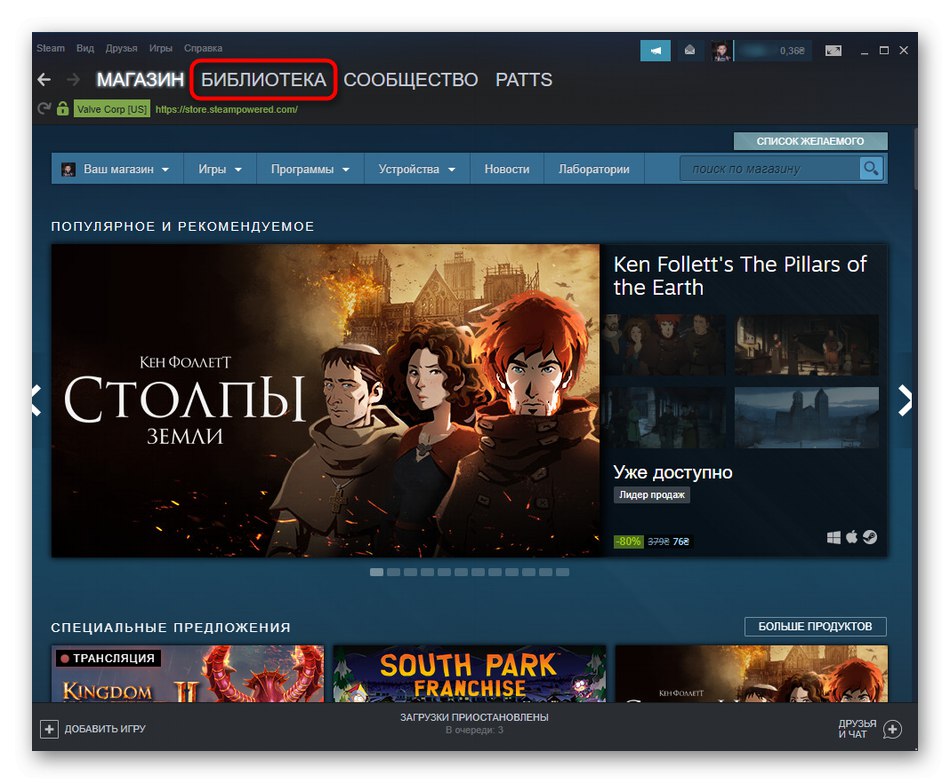Open the top-left game screenshot of three characters
Viewport: 950px width, 783px height.
665,344
